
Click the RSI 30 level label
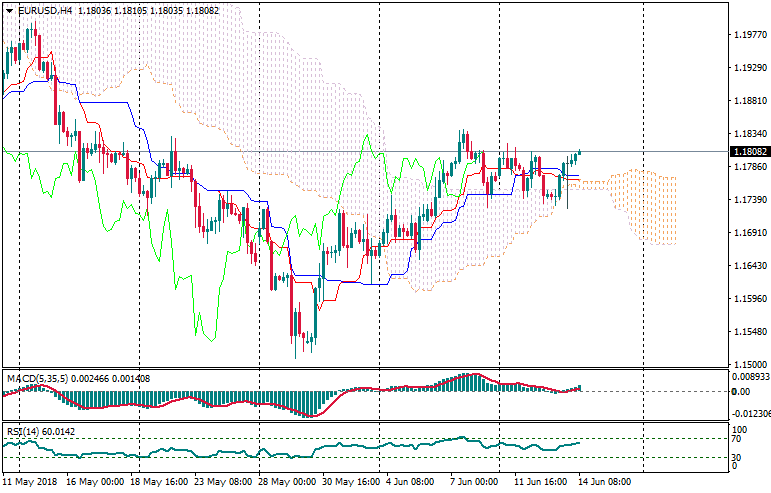(737, 457)
